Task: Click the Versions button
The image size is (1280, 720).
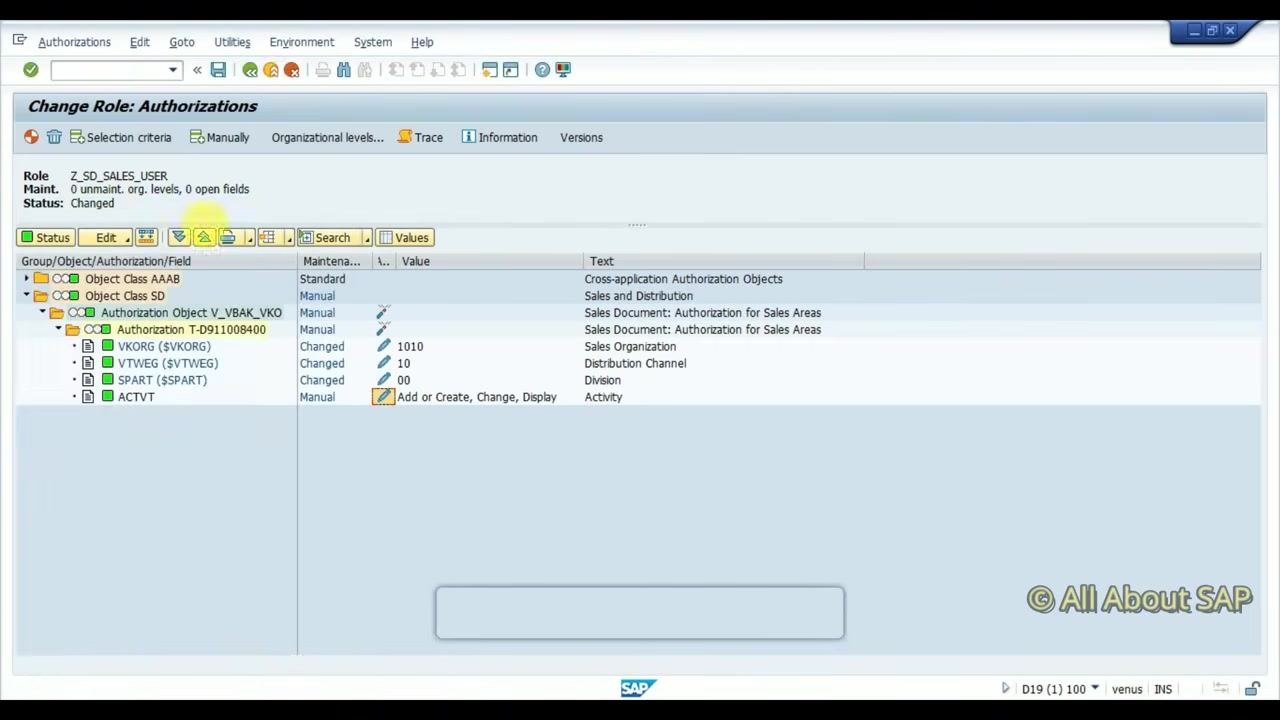Action: click(x=581, y=137)
